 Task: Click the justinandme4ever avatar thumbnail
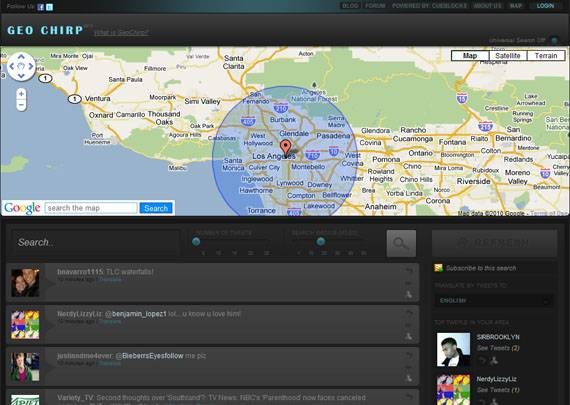[25, 366]
